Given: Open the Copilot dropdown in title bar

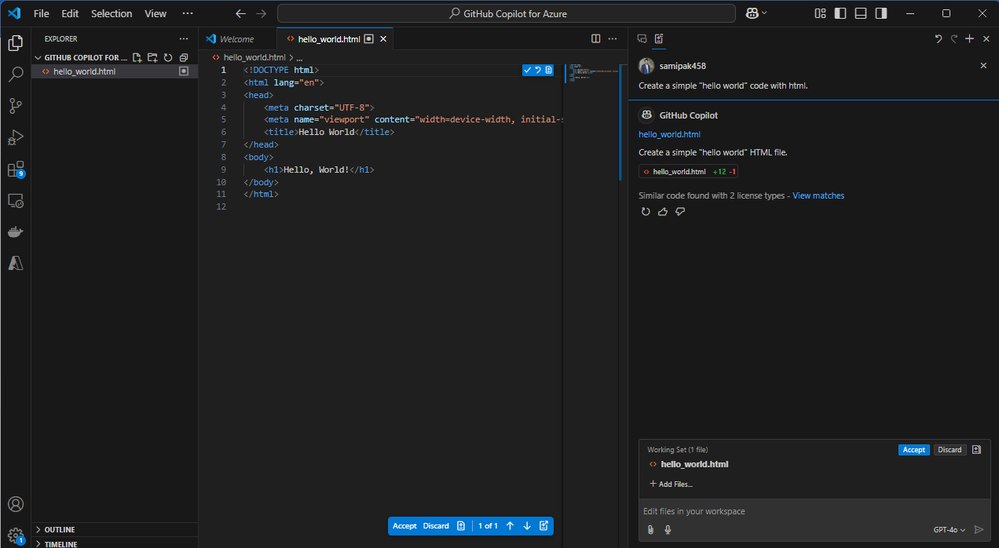Looking at the screenshot, I should [x=757, y=13].
